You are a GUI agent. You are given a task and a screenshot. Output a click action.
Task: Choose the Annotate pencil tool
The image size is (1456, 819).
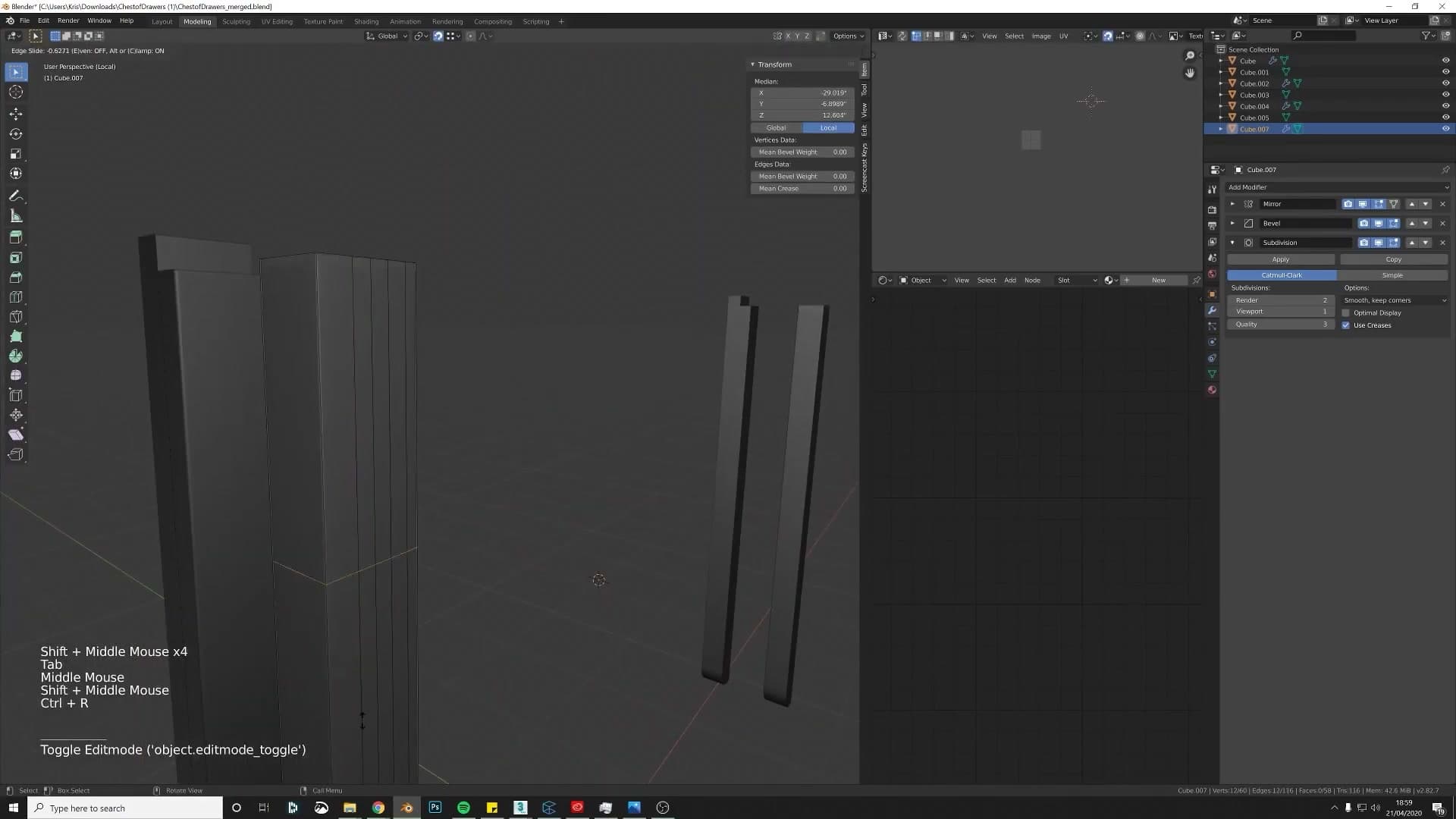(x=16, y=196)
